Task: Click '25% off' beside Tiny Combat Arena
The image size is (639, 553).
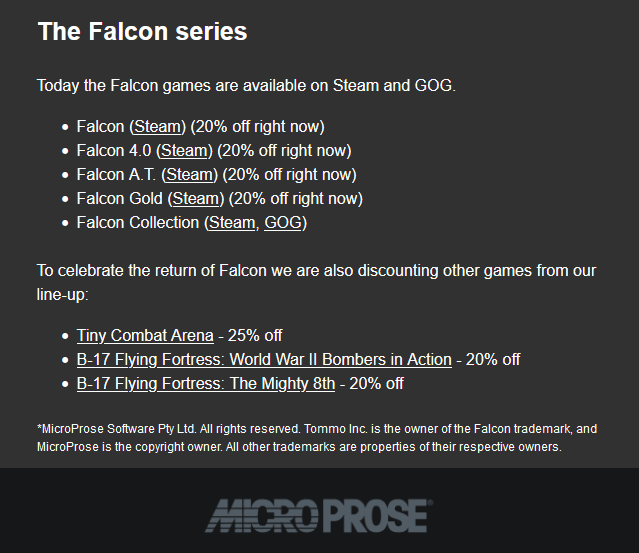Action: [x=255, y=335]
